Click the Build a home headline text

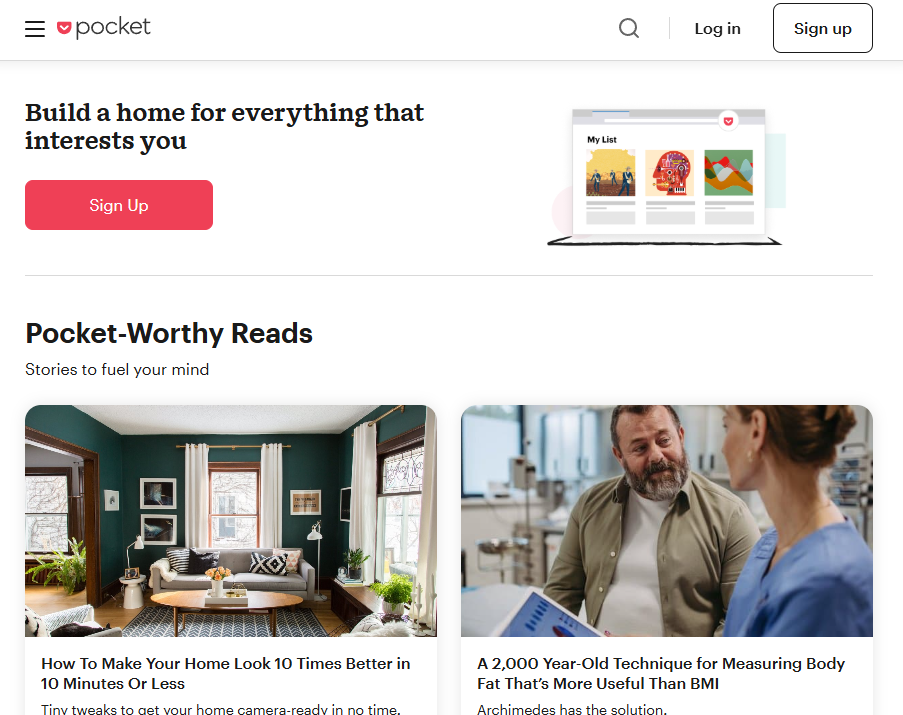pyautogui.click(x=225, y=126)
